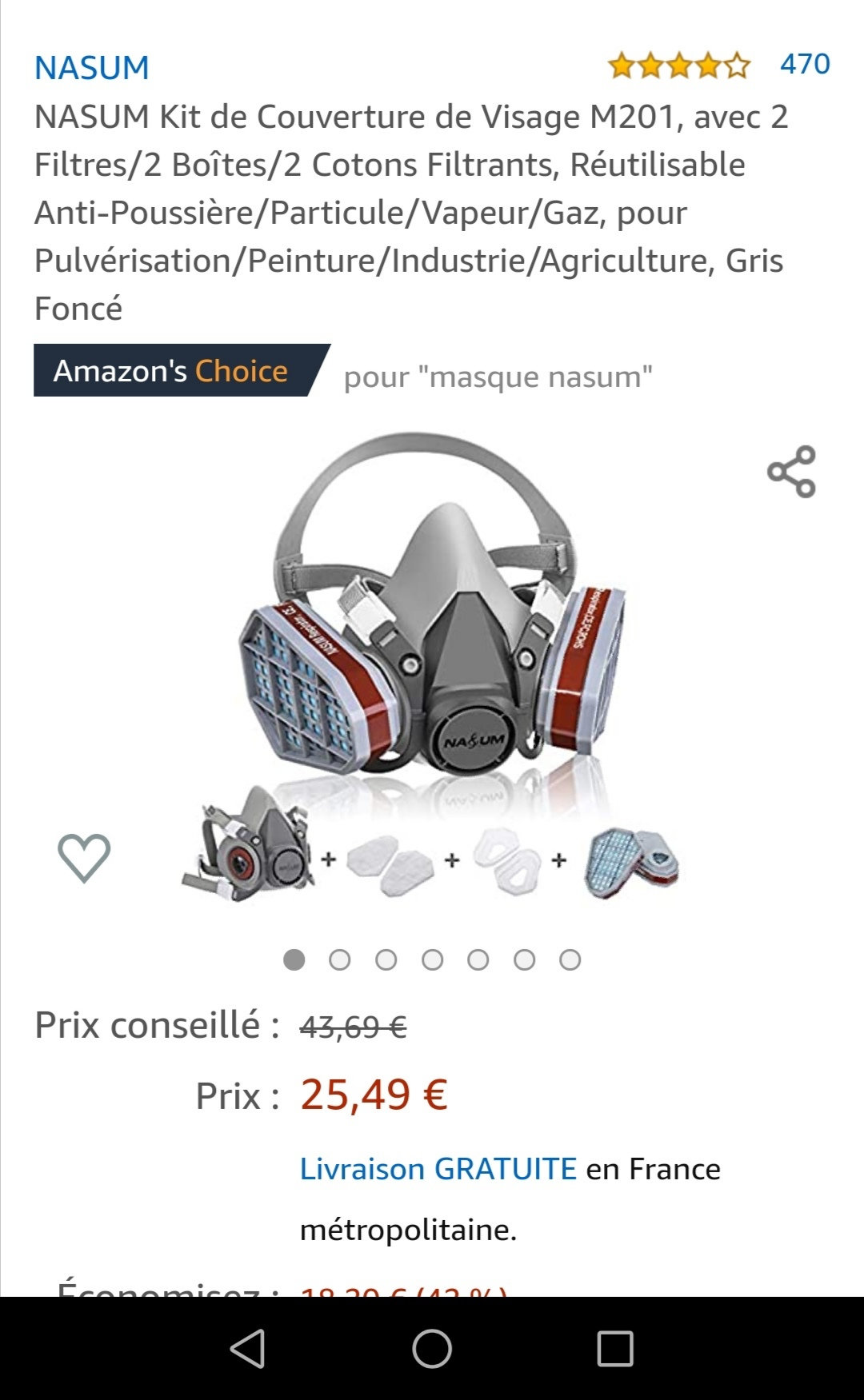Open the main respirator mask product image
864x1400 pixels.
click(x=432, y=668)
